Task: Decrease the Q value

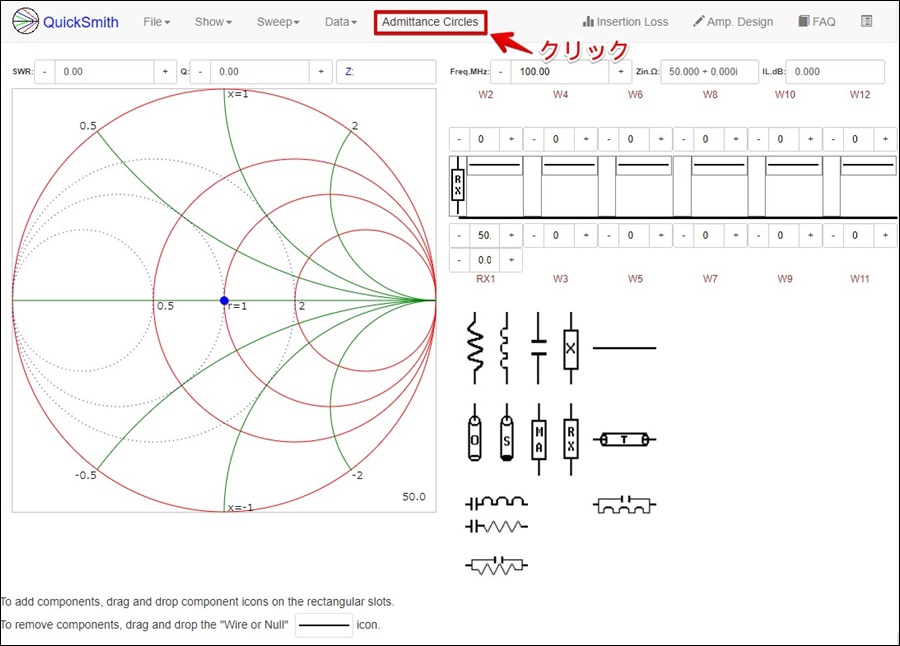Action: [x=200, y=72]
